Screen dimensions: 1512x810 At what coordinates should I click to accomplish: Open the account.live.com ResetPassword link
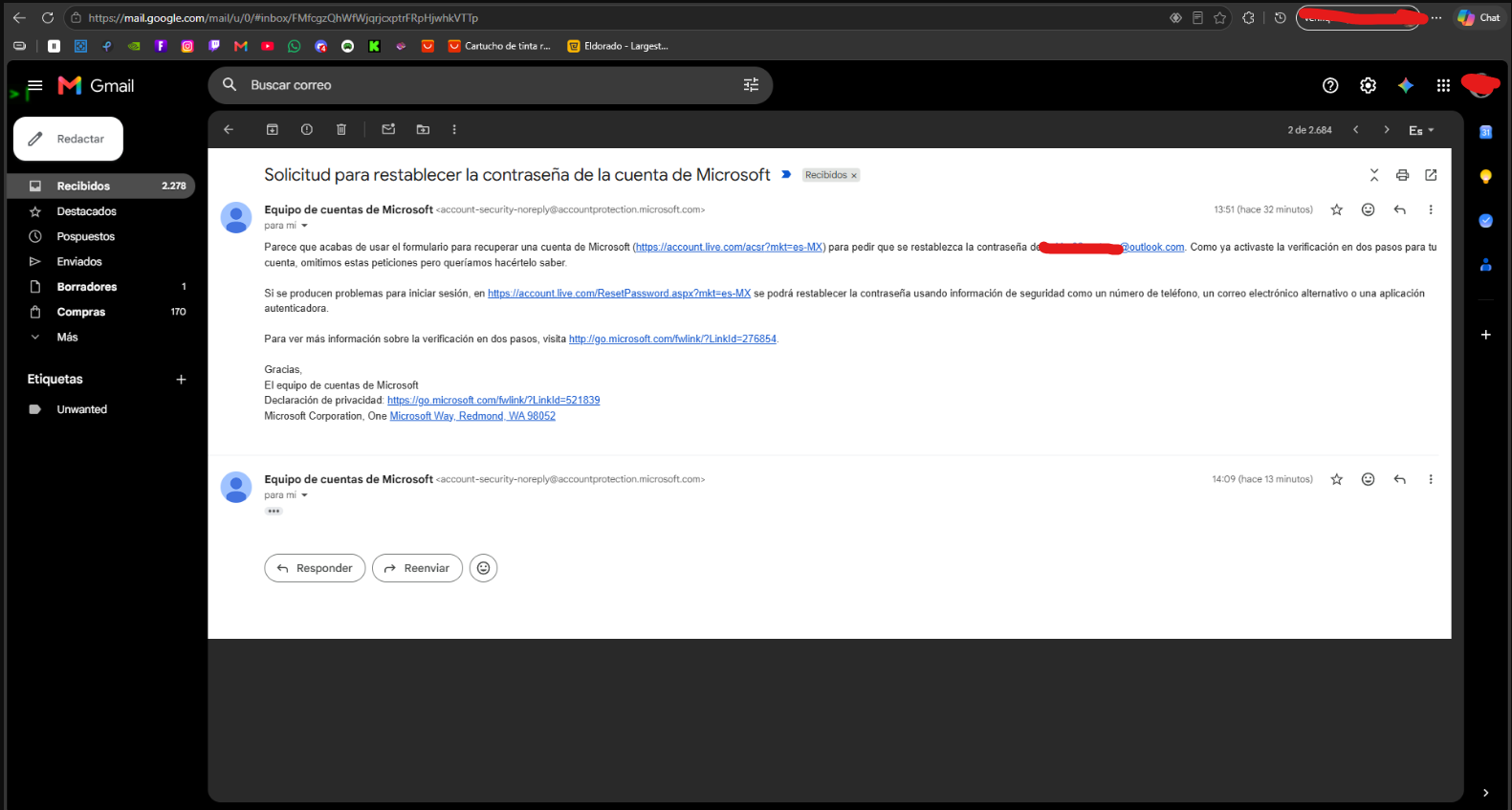tap(619, 294)
